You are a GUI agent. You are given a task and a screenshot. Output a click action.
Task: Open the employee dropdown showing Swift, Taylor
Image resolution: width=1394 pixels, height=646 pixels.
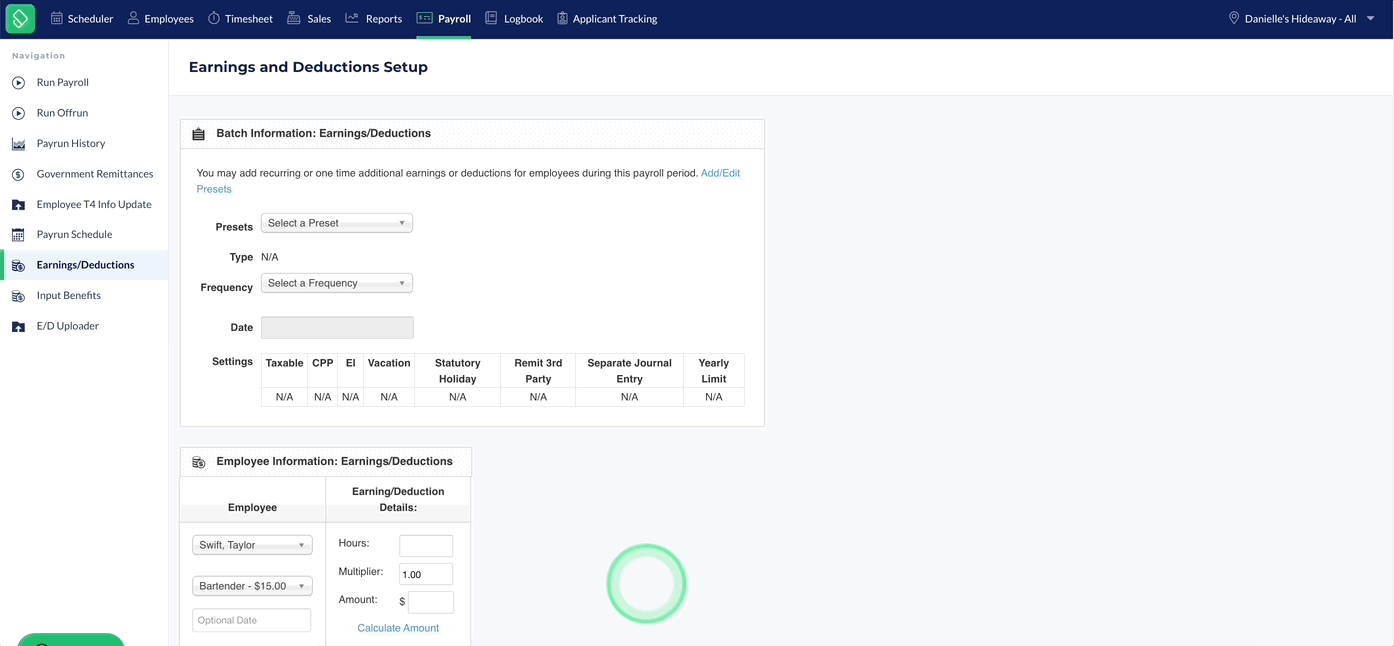coord(252,545)
